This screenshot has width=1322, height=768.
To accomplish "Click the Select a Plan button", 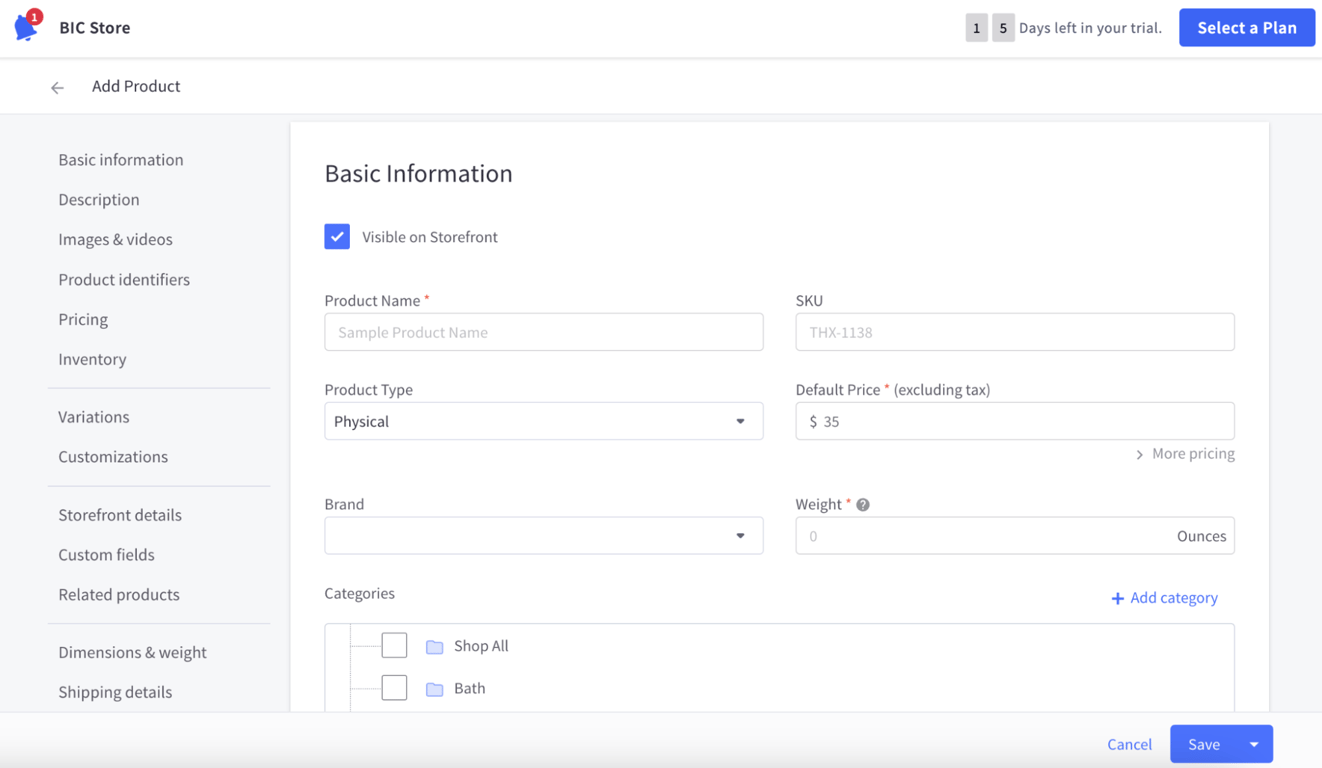I will pos(1246,27).
